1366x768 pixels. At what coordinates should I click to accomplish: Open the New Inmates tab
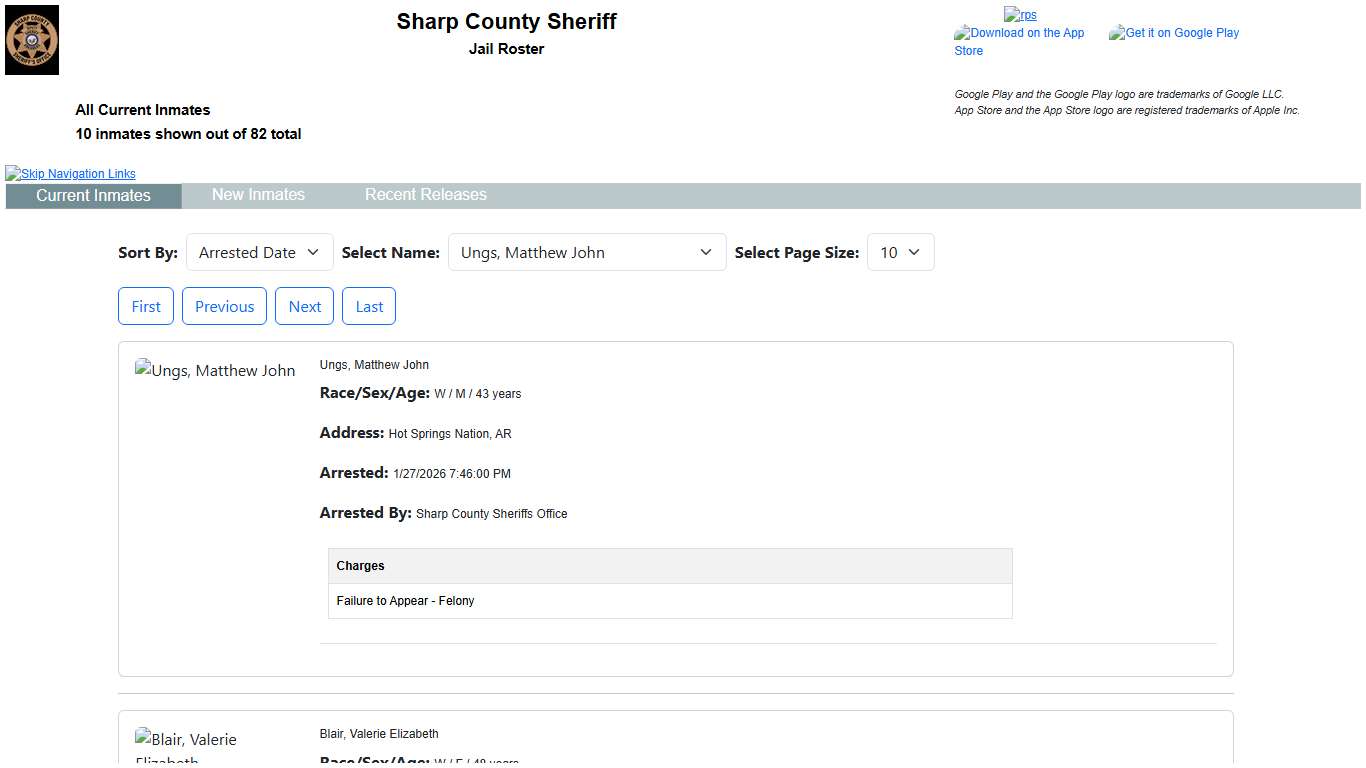(258, 195)
